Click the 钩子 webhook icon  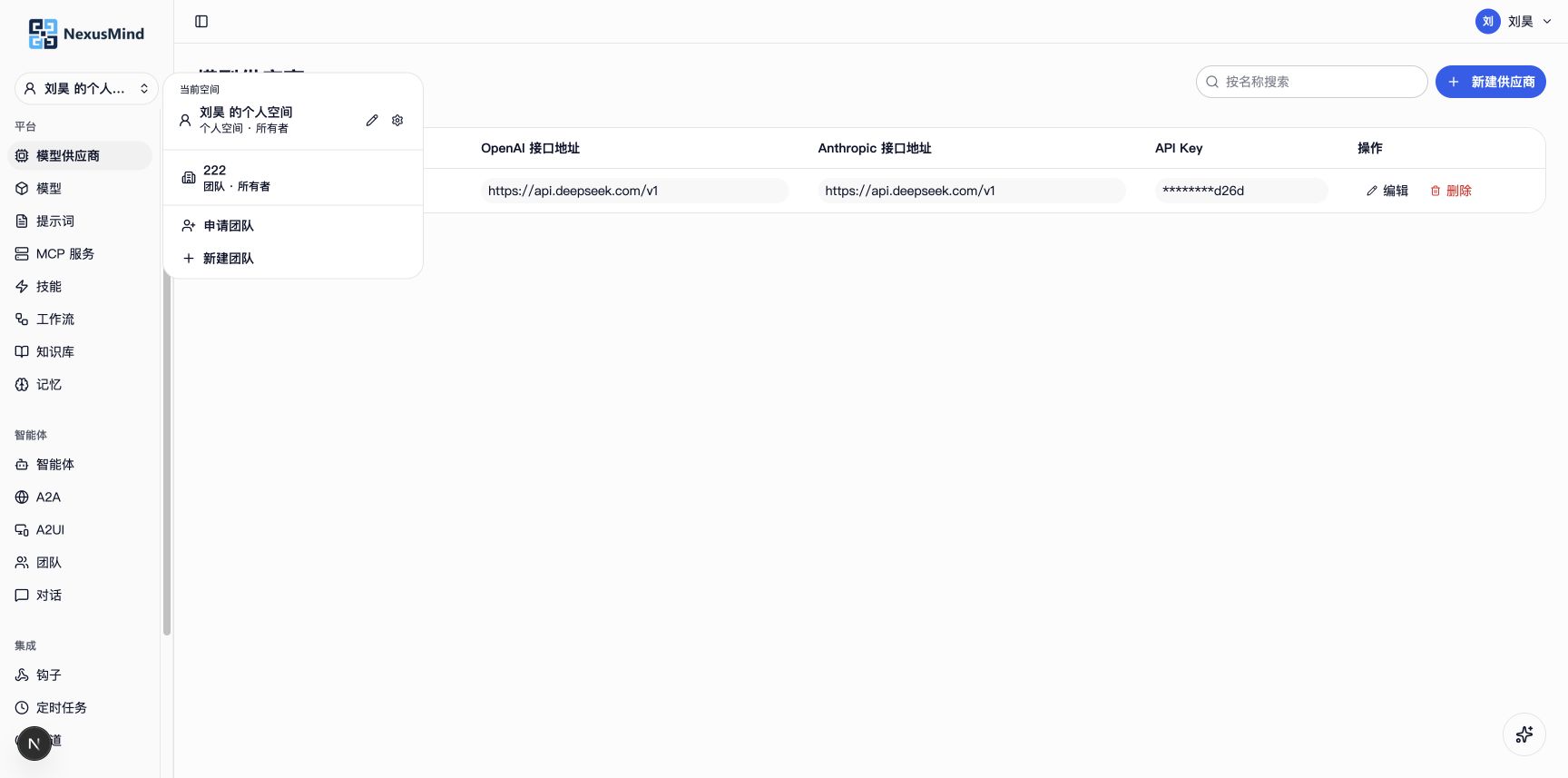pos(22,675)
